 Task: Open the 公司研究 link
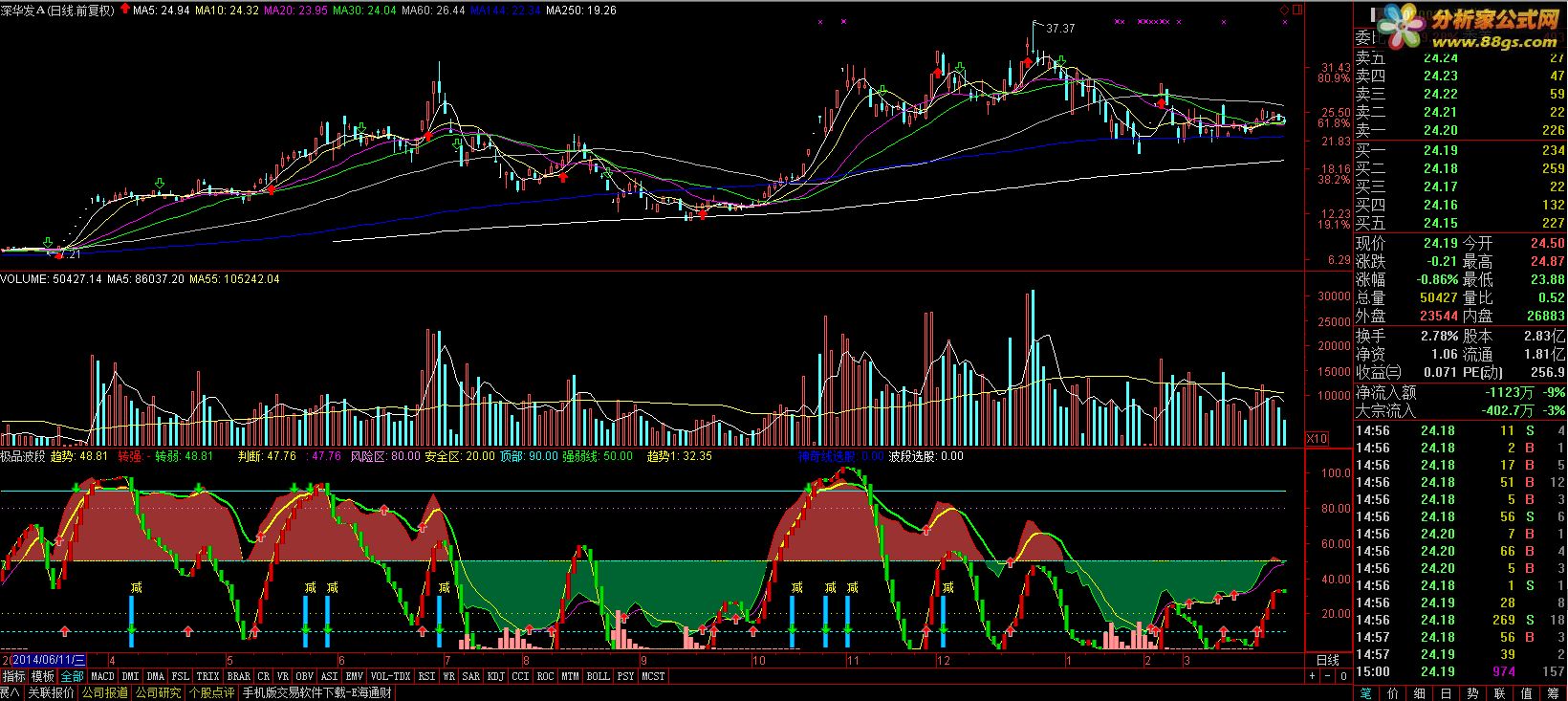coord(158,692)
